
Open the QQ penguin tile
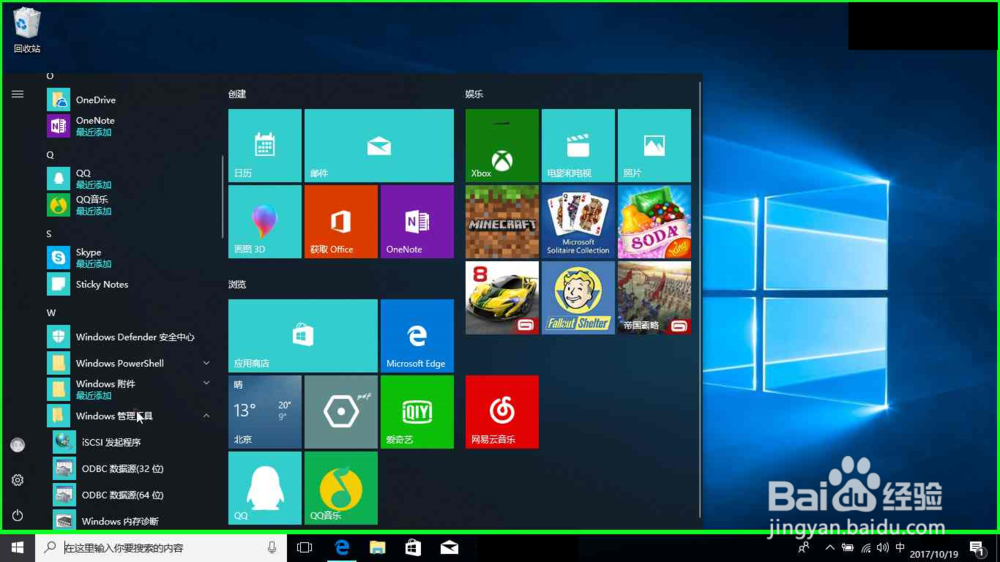click(x=265, y=488)
